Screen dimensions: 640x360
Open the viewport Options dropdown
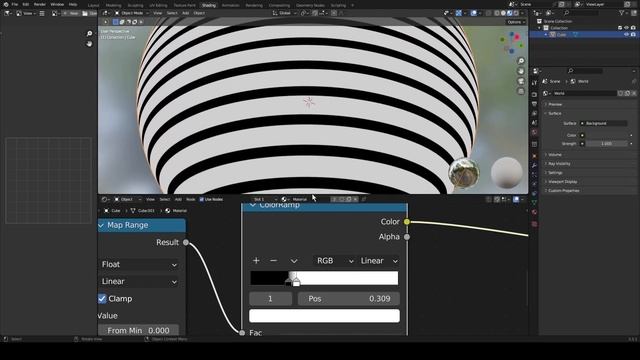click(516, 22)
